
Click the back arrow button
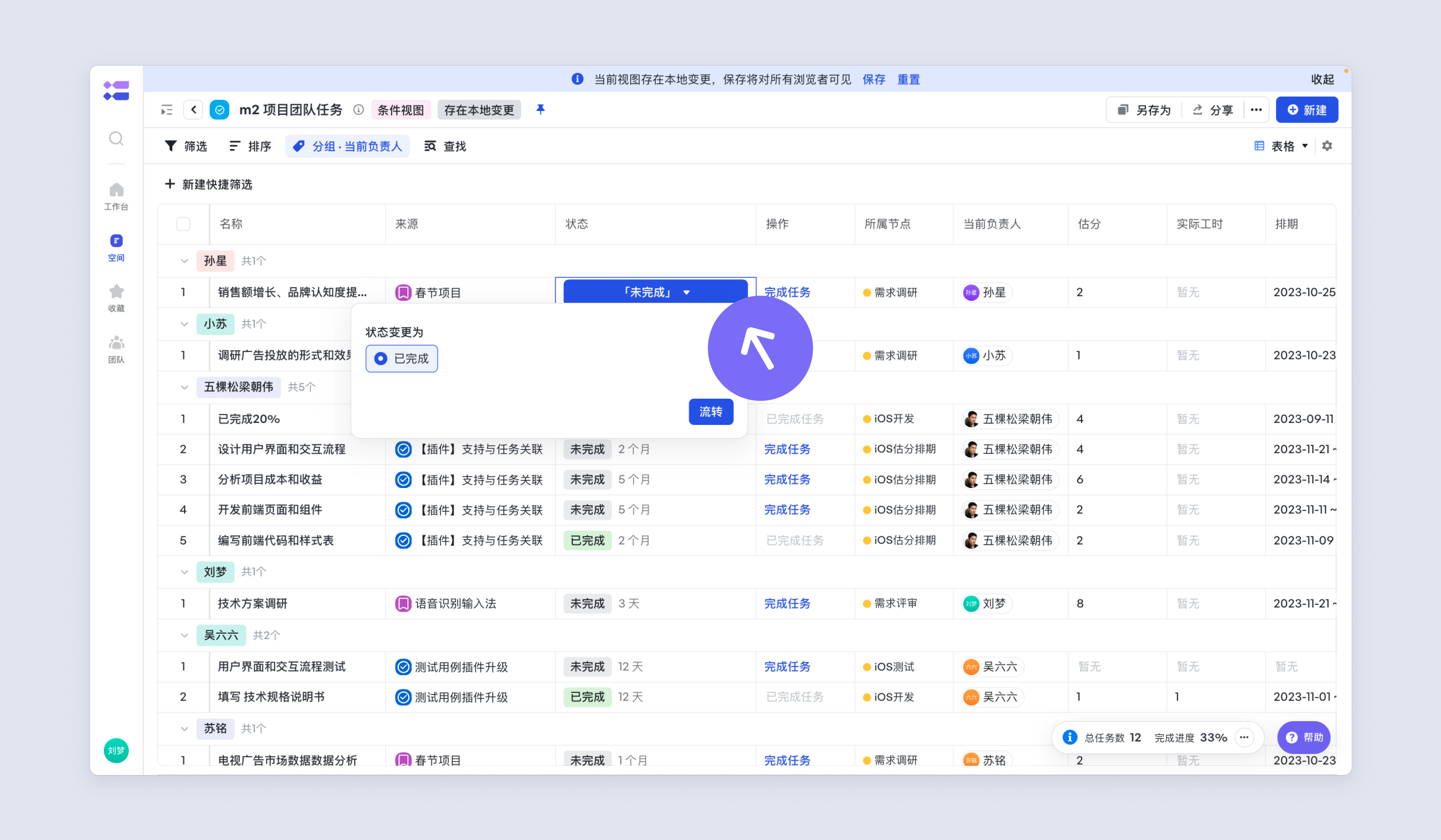[193, 110]
